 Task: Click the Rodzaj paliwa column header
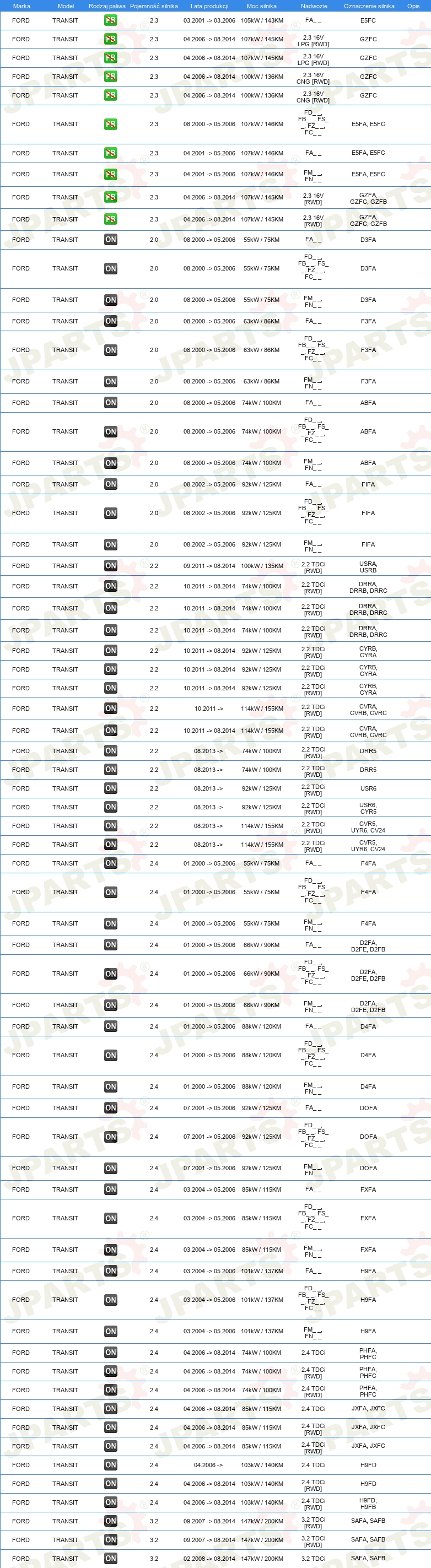coord(107,6)
